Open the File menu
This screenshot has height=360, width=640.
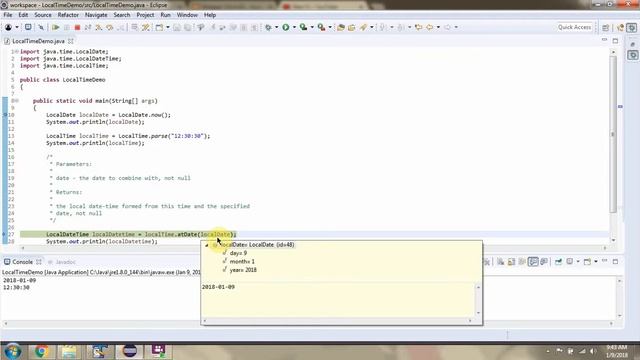click(x=8, y=15)
